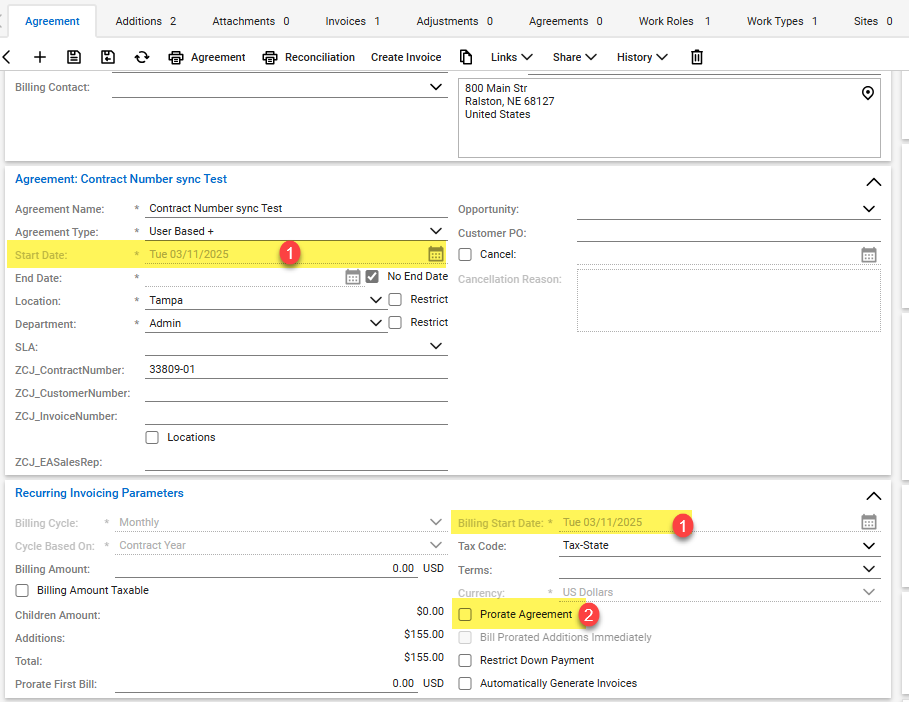The image size is (909, 702).
Task: Switch to the Invoices tab
Action: 352,21
